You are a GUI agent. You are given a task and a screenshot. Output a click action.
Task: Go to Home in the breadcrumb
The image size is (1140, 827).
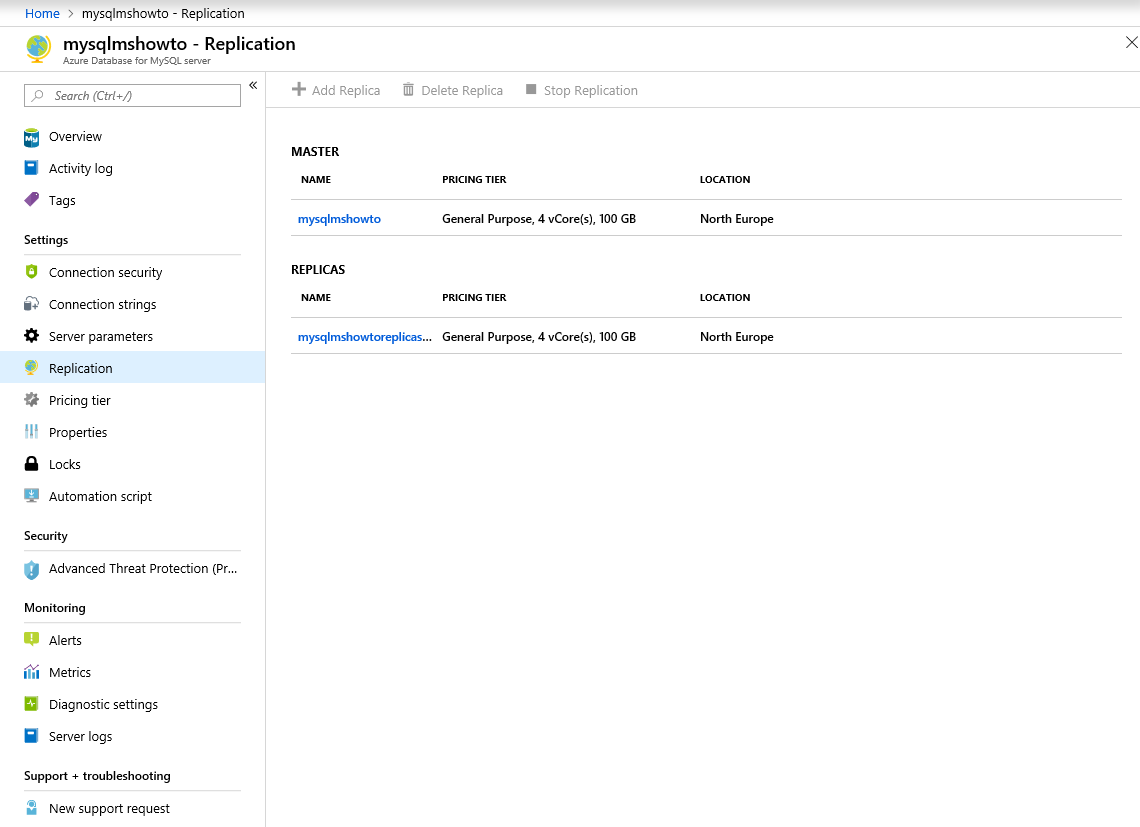[42, 13]
